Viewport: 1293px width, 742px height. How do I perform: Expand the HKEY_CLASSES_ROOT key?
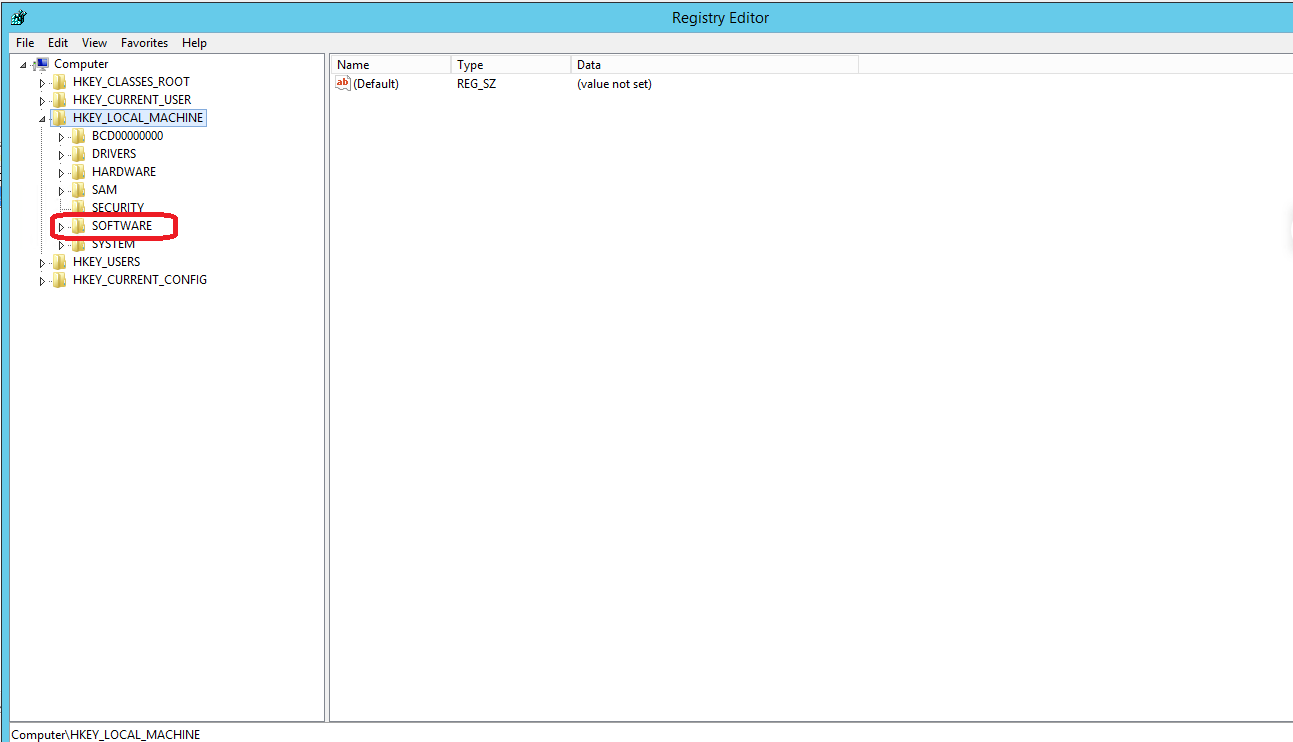(x=42, y=81)
